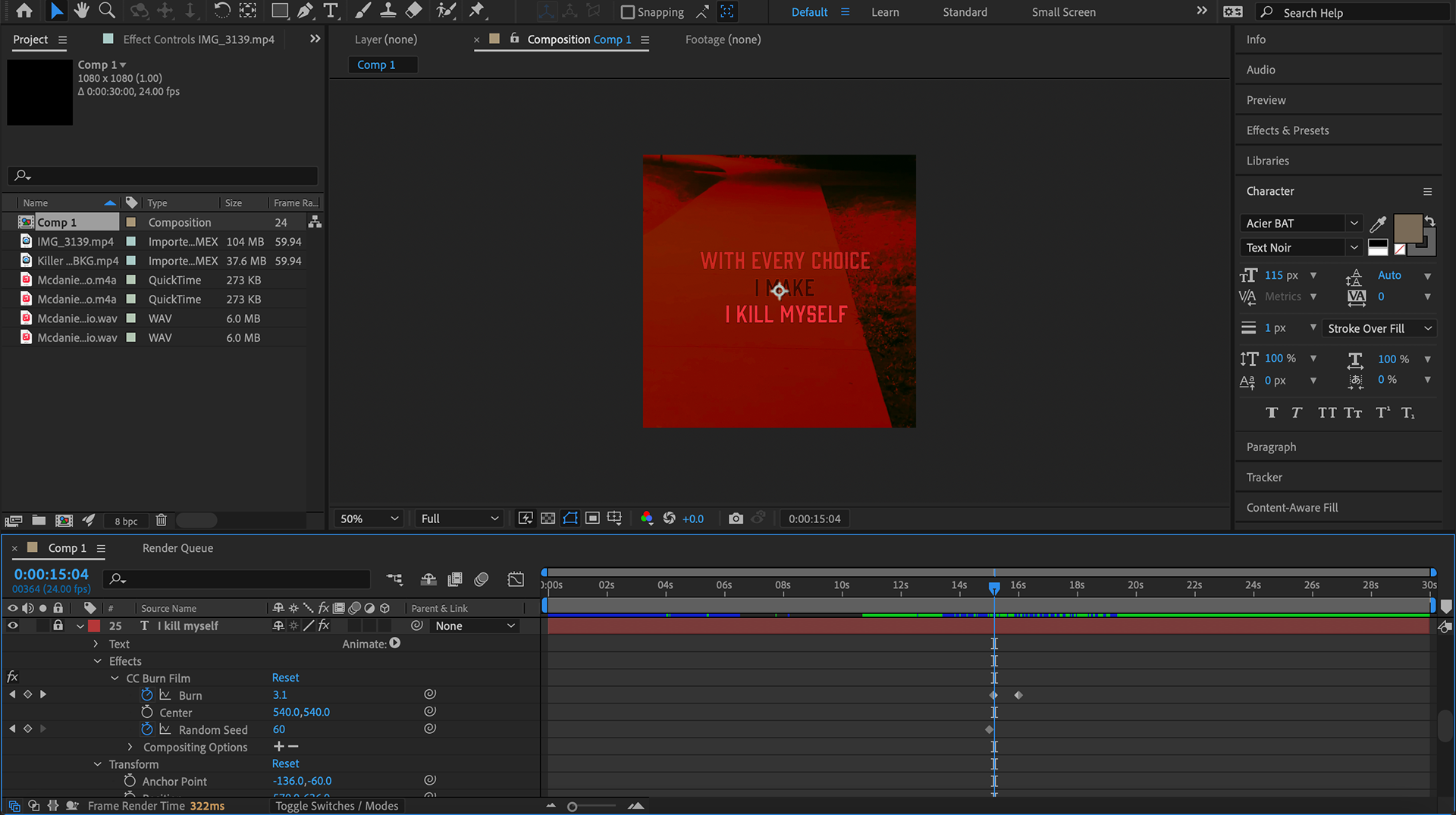Collapse the Effects property group

[97, 661]
